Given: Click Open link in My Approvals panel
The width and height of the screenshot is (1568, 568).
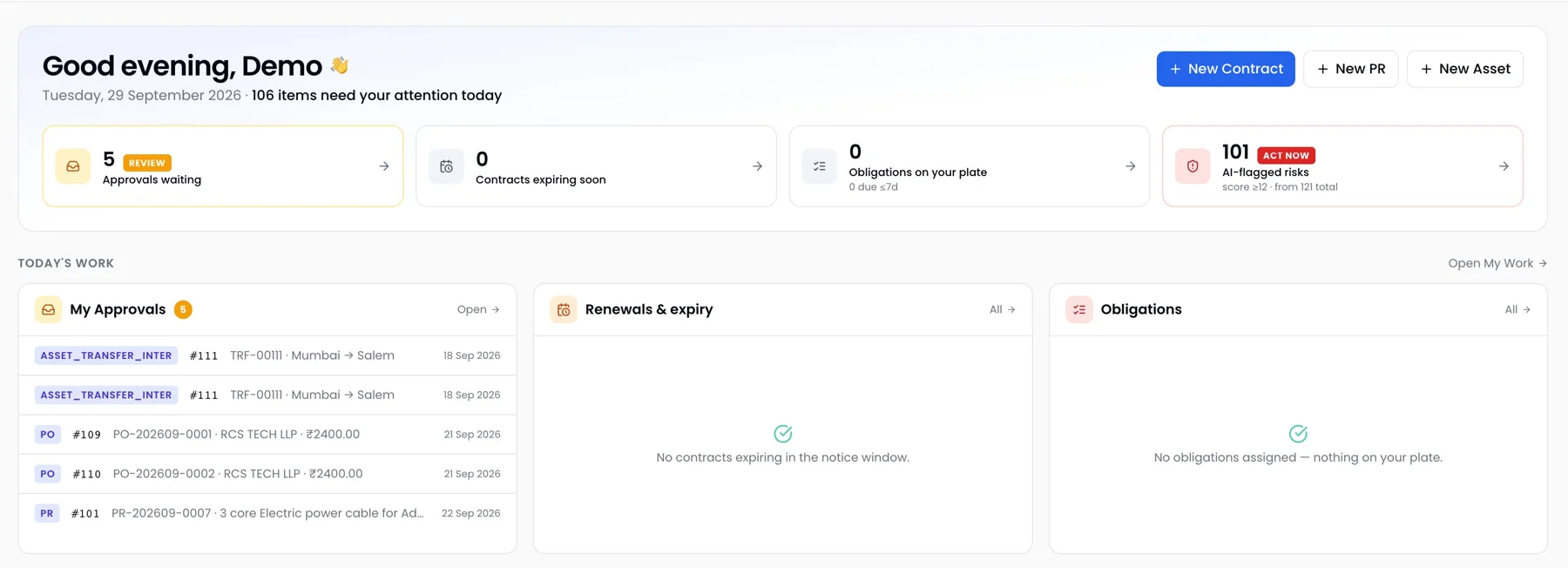Looking at the screenshot, I should pyautogui.click(x=478, y=309).
